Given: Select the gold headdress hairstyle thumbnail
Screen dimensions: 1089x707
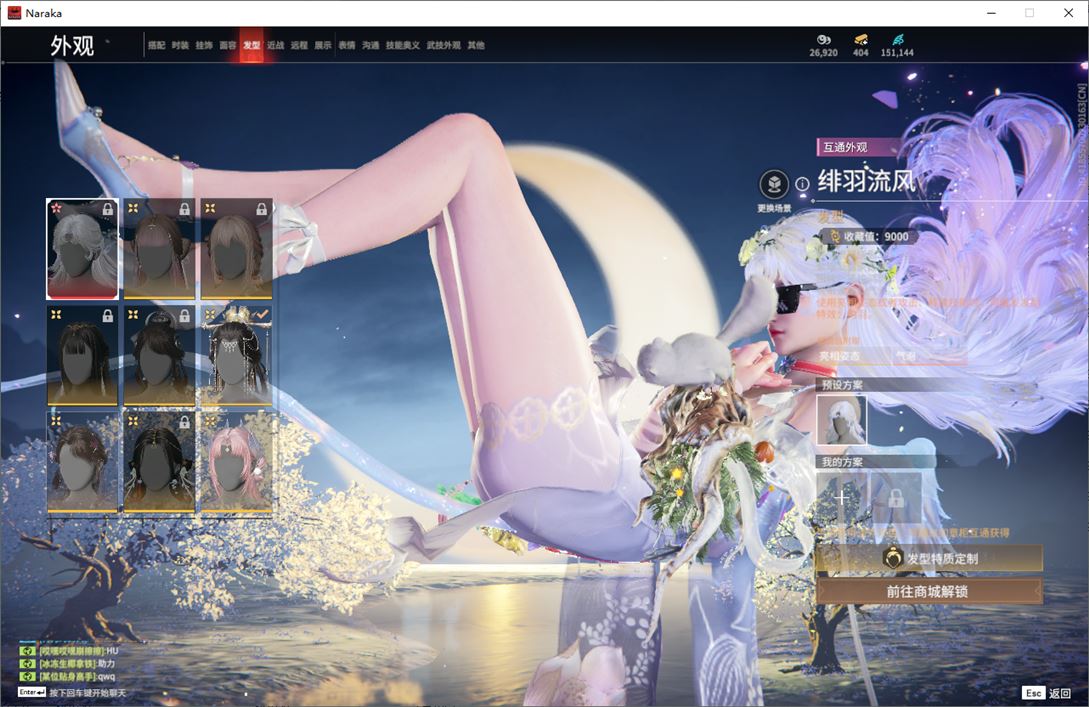Looking at the screenshot, I should tap(236, 355).
